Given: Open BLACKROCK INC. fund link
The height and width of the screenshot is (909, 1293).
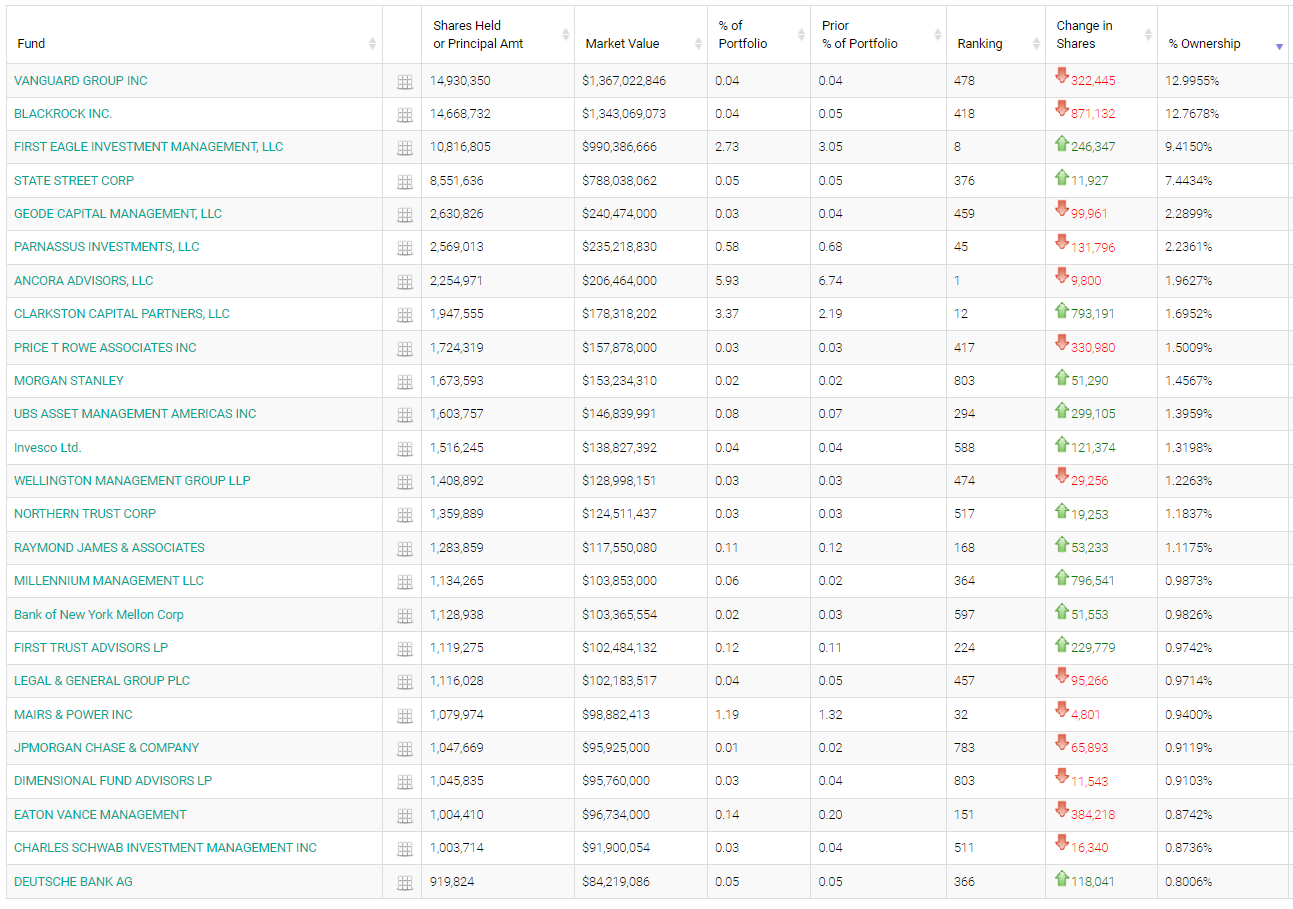Looking at the screenshot, I should click(63, 114).
